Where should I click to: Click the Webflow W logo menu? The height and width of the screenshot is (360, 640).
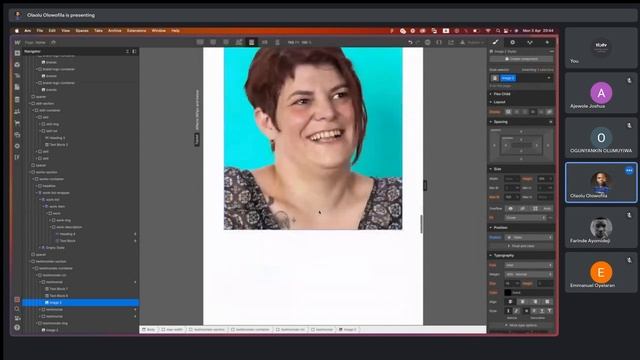coord(17,42)
